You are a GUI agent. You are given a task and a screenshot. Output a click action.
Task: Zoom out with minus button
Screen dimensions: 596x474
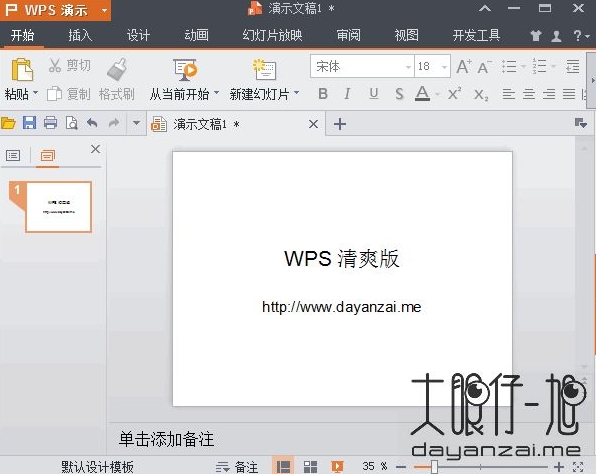[401, 466]
